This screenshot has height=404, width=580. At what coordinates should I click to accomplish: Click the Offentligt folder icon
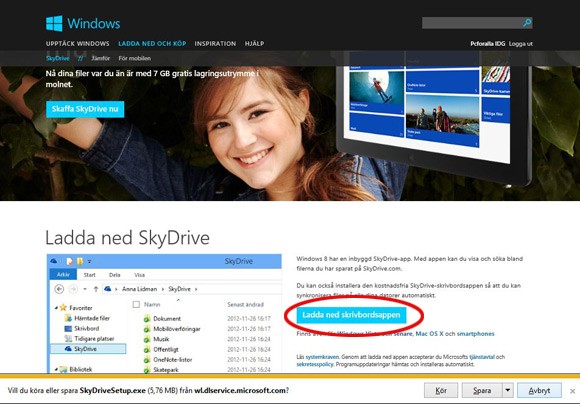(x=147, y=350)
